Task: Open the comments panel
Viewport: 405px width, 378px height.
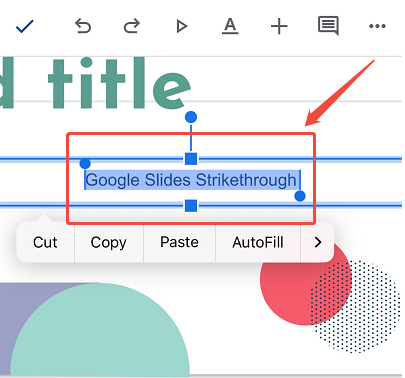Action: point(328,26)
